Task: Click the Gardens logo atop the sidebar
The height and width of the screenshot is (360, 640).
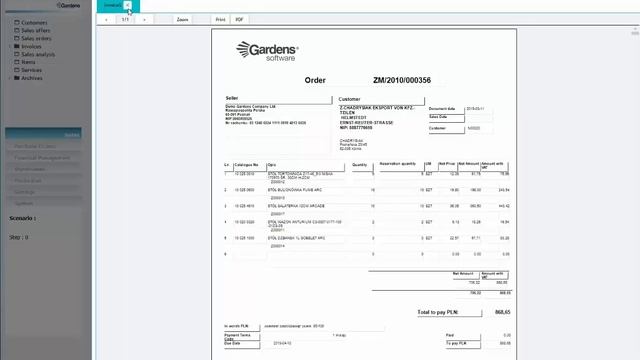Action: pos(68,5)
